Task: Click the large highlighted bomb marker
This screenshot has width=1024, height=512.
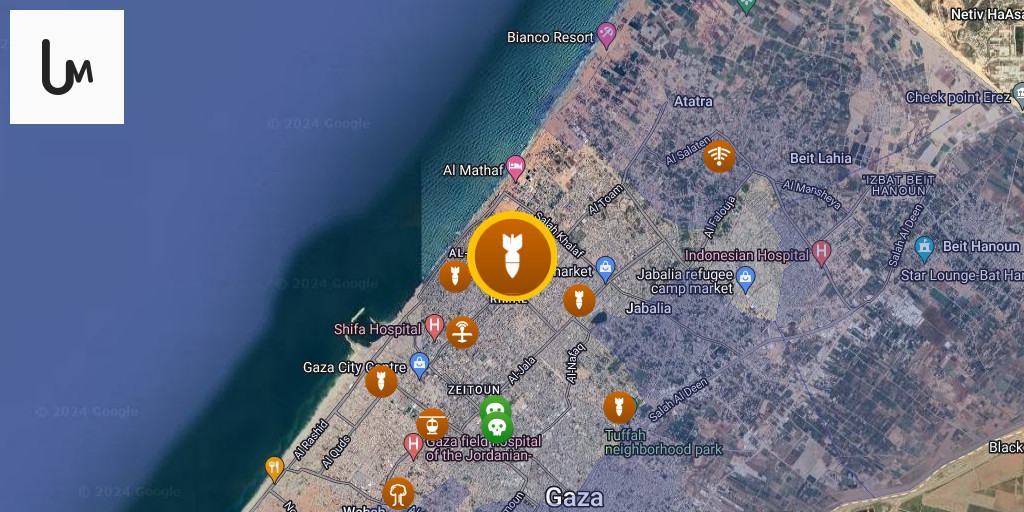Action: (x=512, y=256)
